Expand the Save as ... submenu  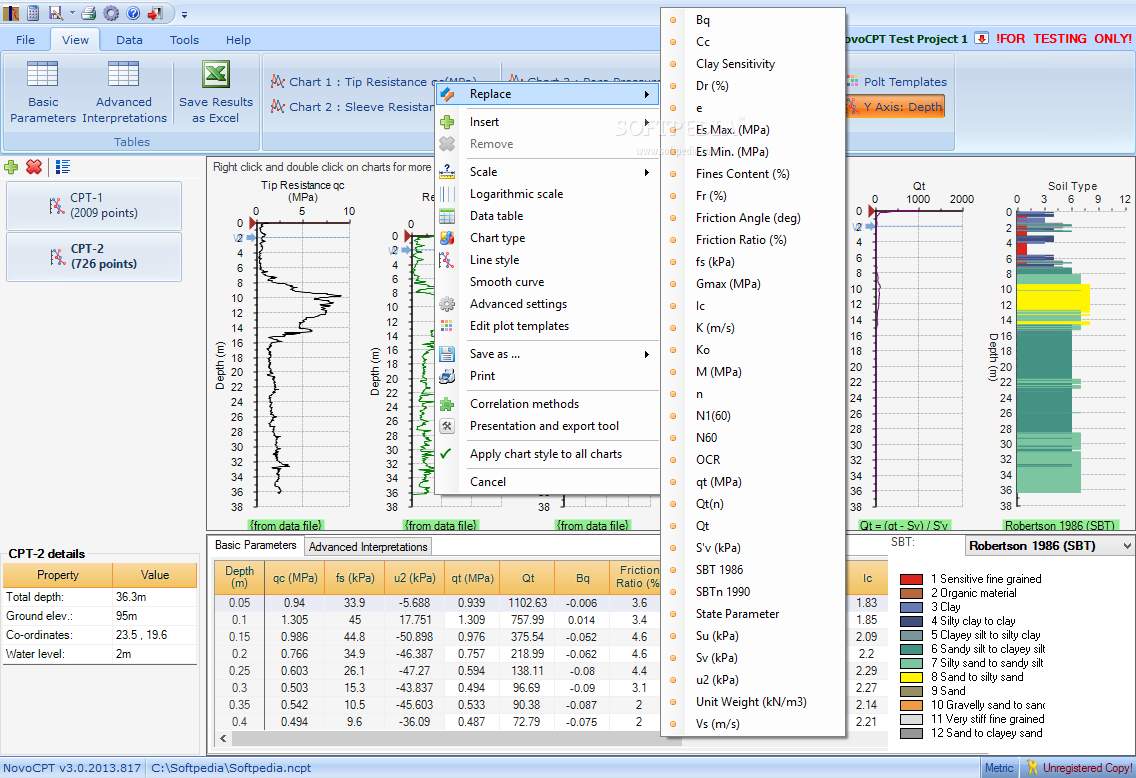pos(547,354)
